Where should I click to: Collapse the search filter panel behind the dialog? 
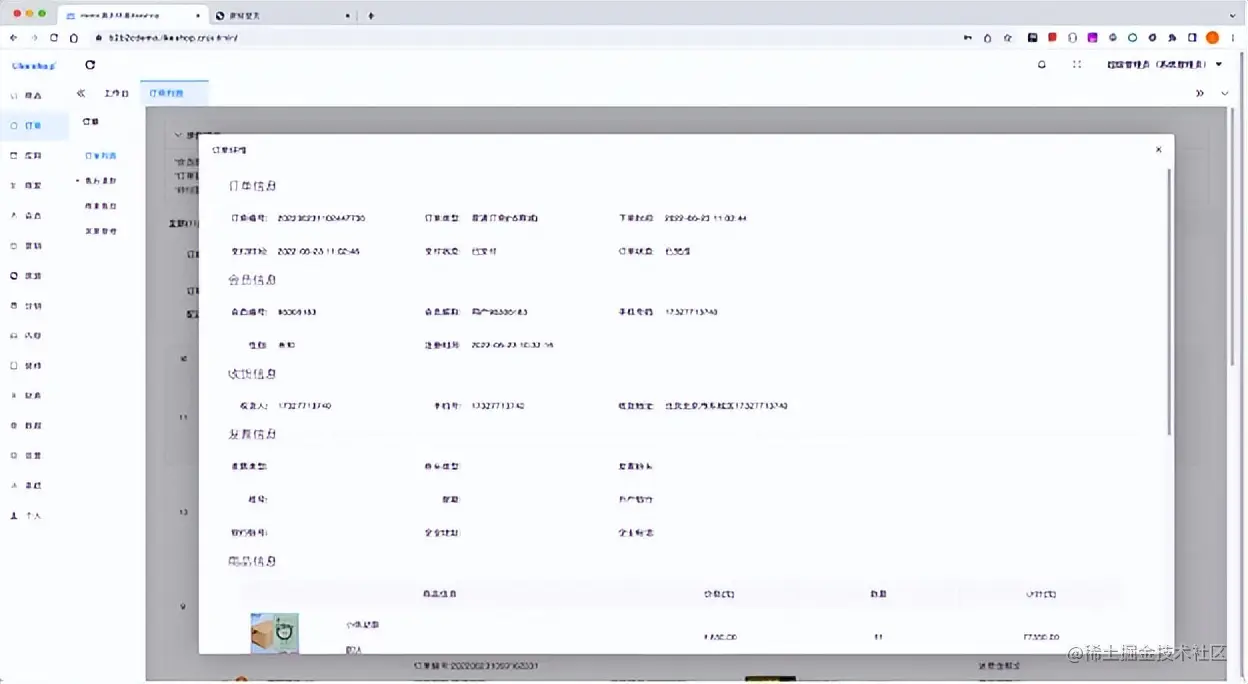pyautogui.click(x=178, y=134)
